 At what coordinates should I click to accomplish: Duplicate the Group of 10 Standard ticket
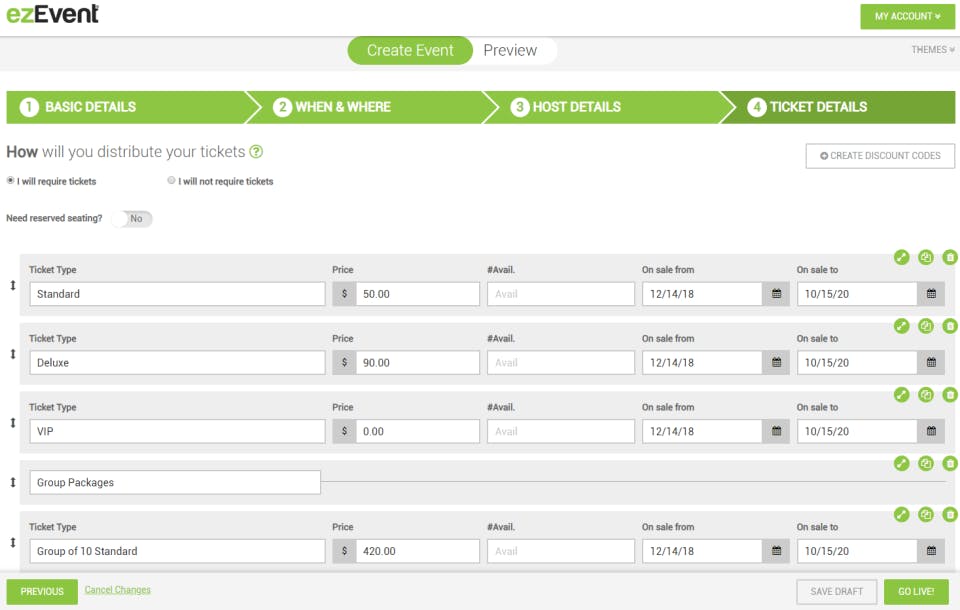(x=926, y=514)
